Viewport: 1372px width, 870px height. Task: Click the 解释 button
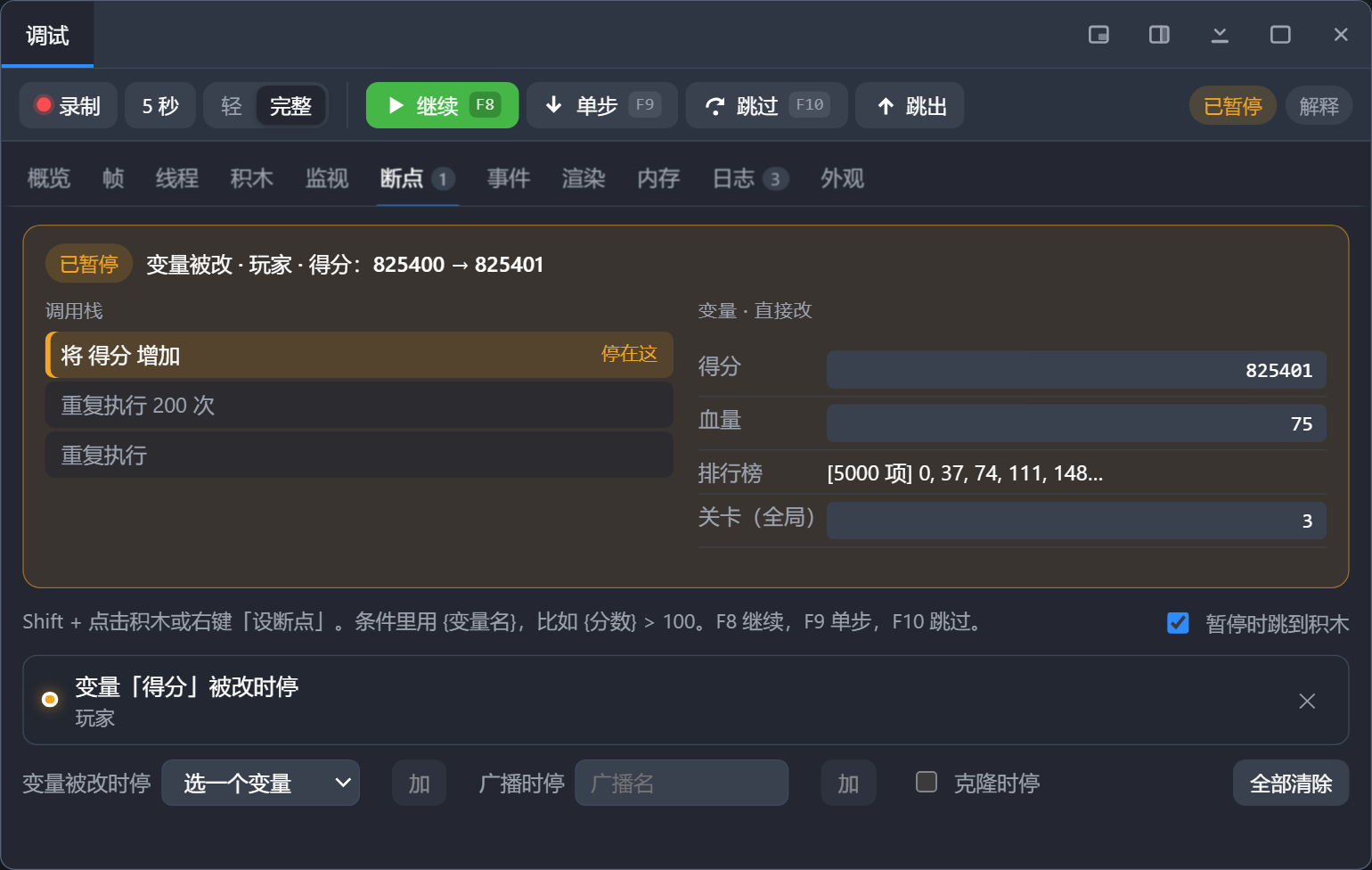click(x=1319, y=106)
